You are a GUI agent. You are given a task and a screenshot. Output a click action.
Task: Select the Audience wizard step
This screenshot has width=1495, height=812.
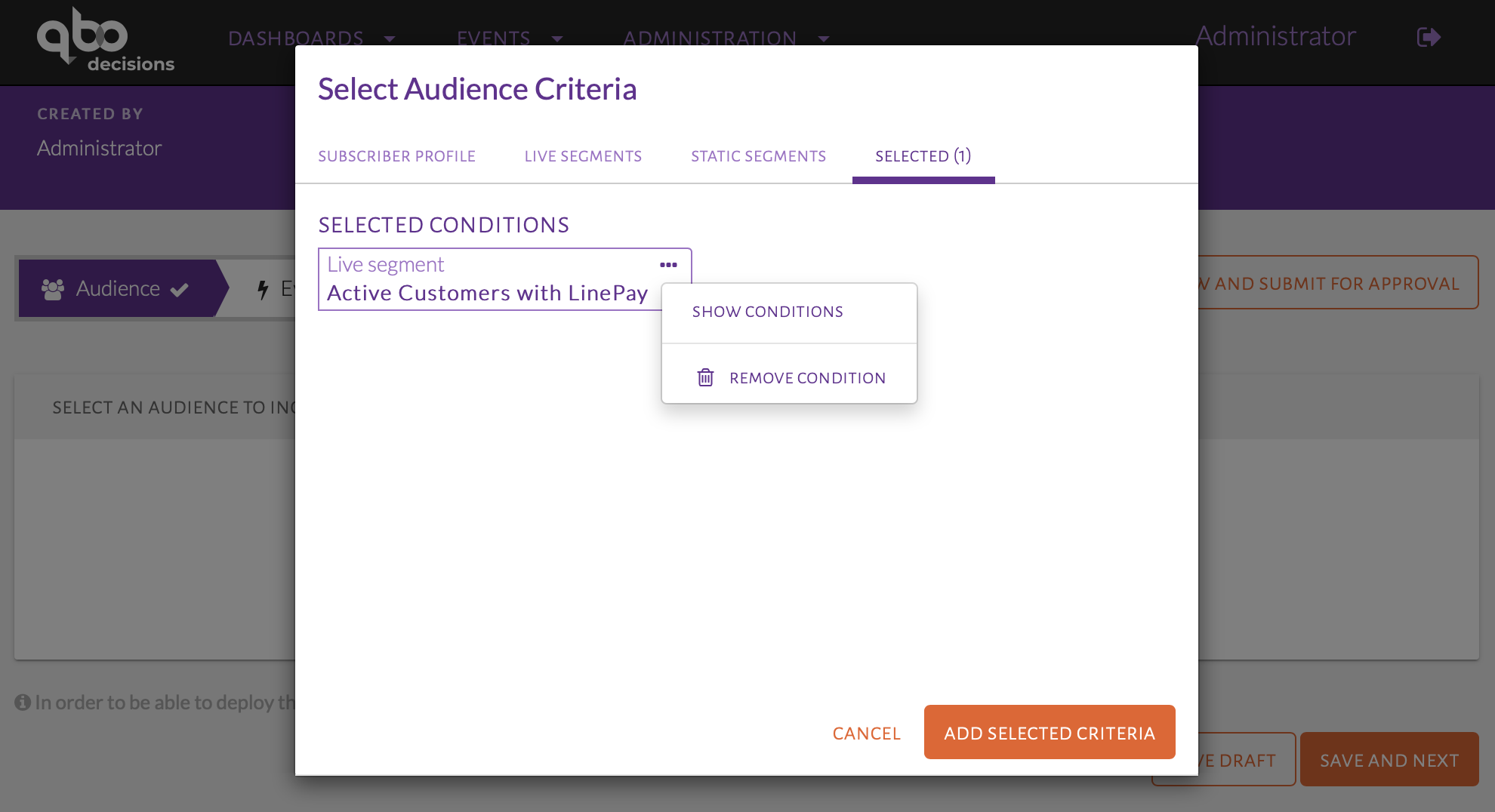click(x=124, y=289)
